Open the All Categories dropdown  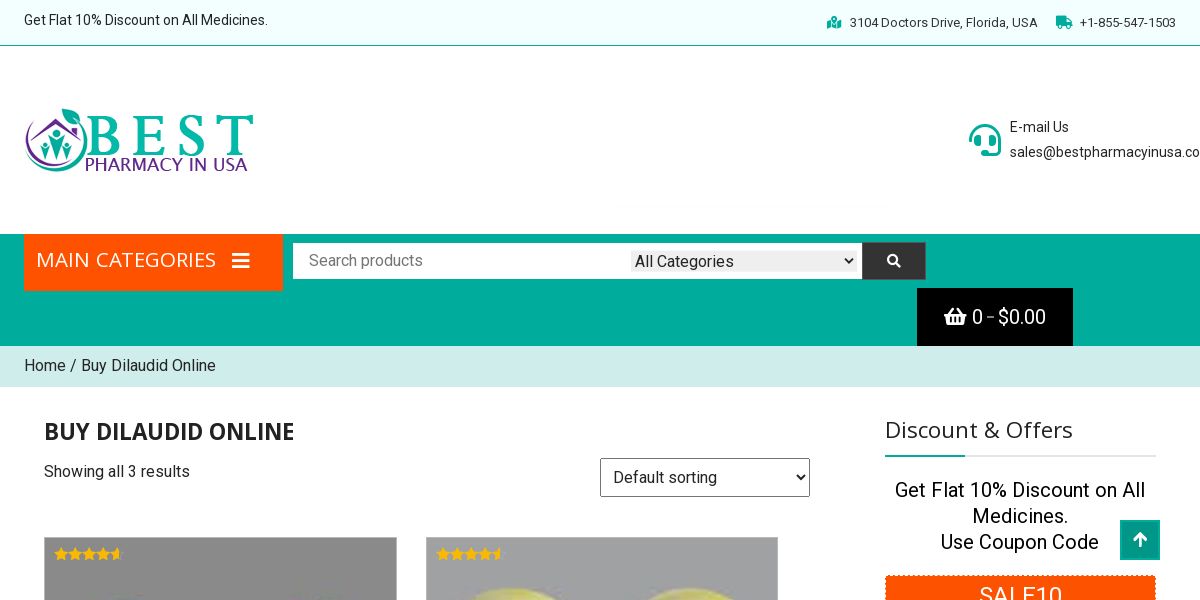click(x=745, y=261)
